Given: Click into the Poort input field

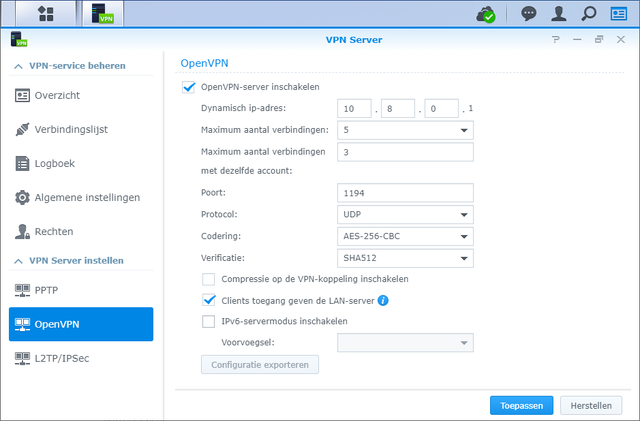Looking at the screenshot, I should click(x=405, y=193).
